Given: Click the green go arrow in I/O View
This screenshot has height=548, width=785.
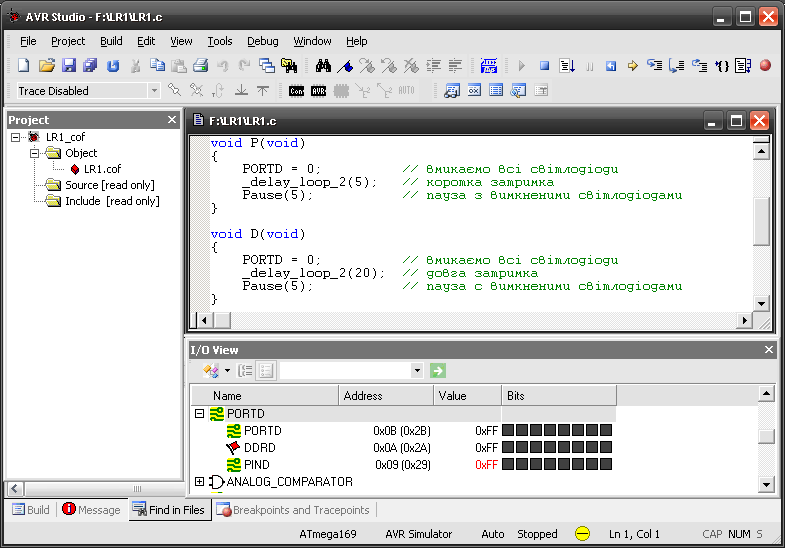Looking at the screenshot, I should pos(438,371).
